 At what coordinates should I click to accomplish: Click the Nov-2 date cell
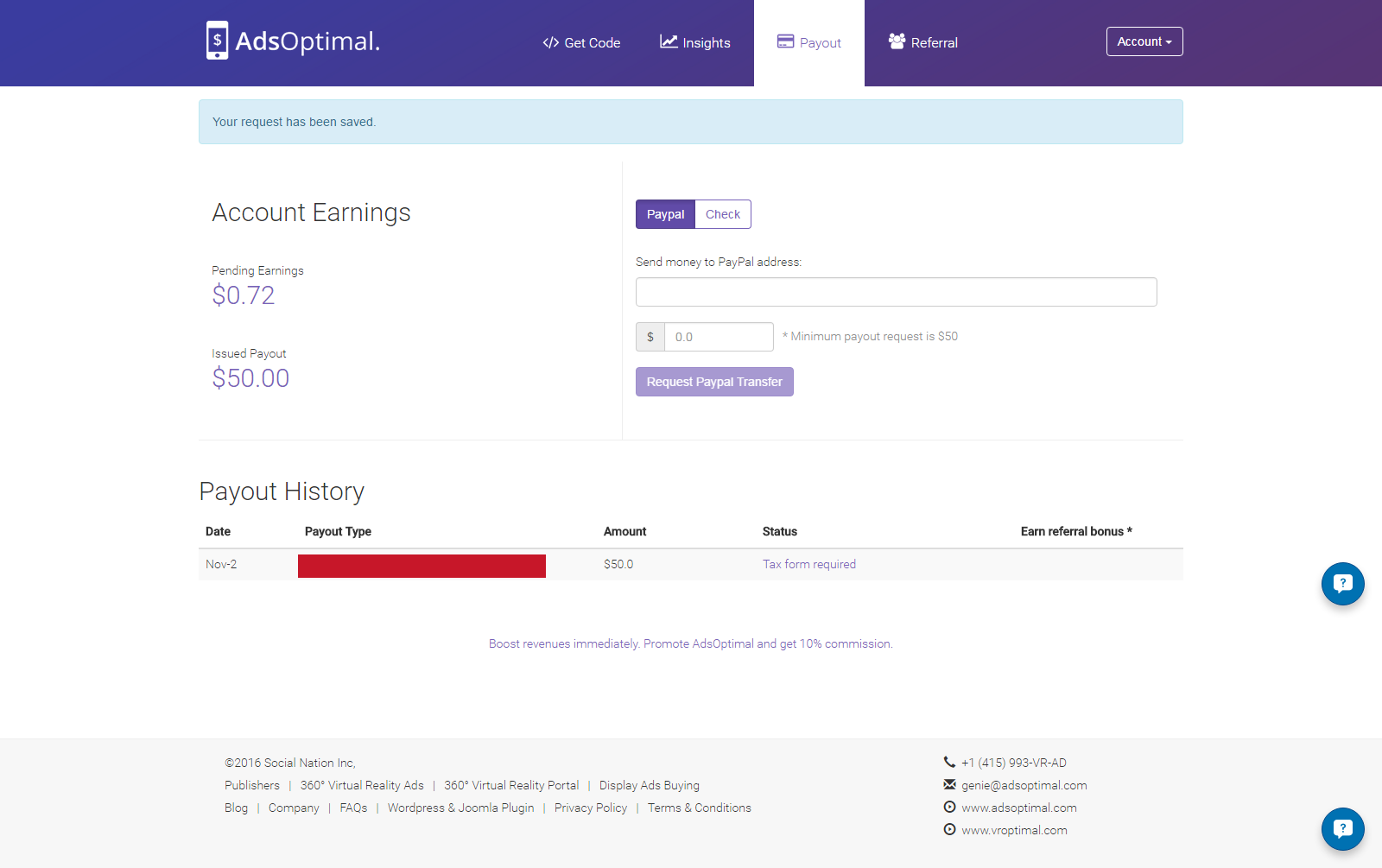pyautogui.click(x=221, y=564)
